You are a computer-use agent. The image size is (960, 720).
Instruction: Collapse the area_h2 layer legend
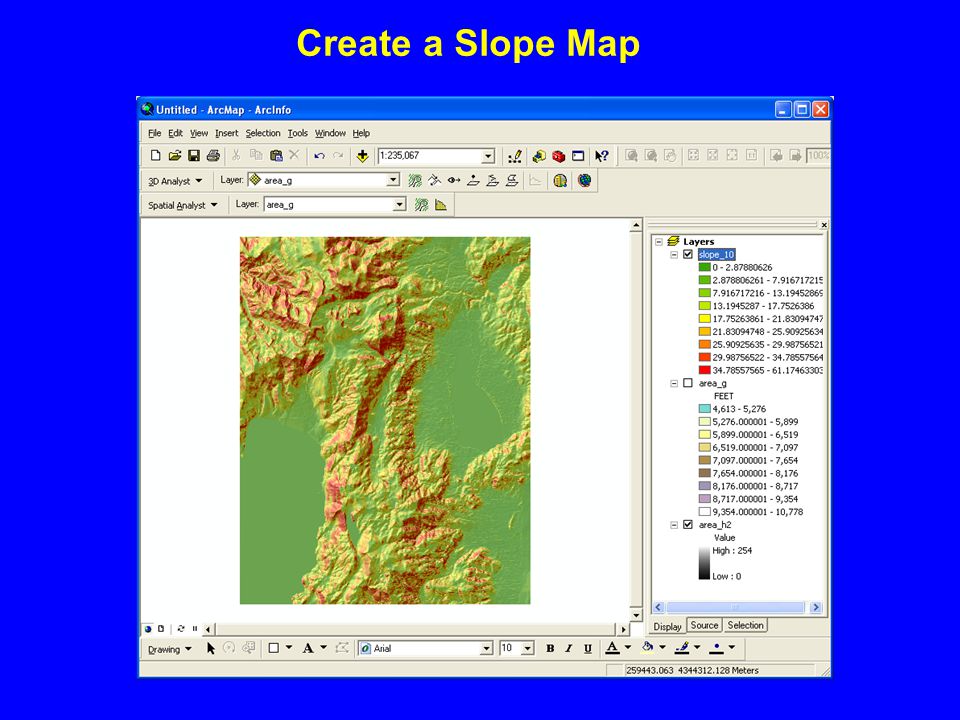pyautogui.click(x=674, y=525)
